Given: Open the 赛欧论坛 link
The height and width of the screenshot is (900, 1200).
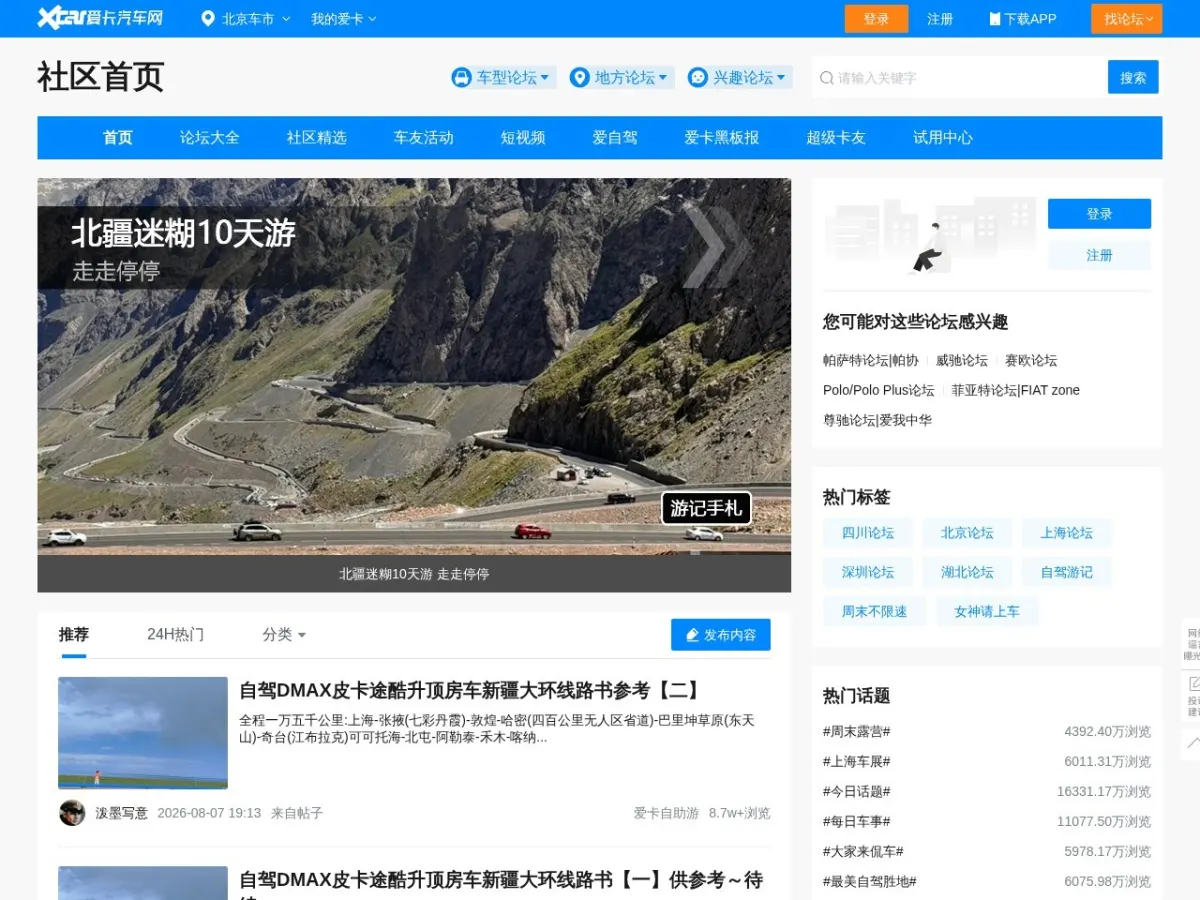Looking at the screenshot, I should point(1031,360).
